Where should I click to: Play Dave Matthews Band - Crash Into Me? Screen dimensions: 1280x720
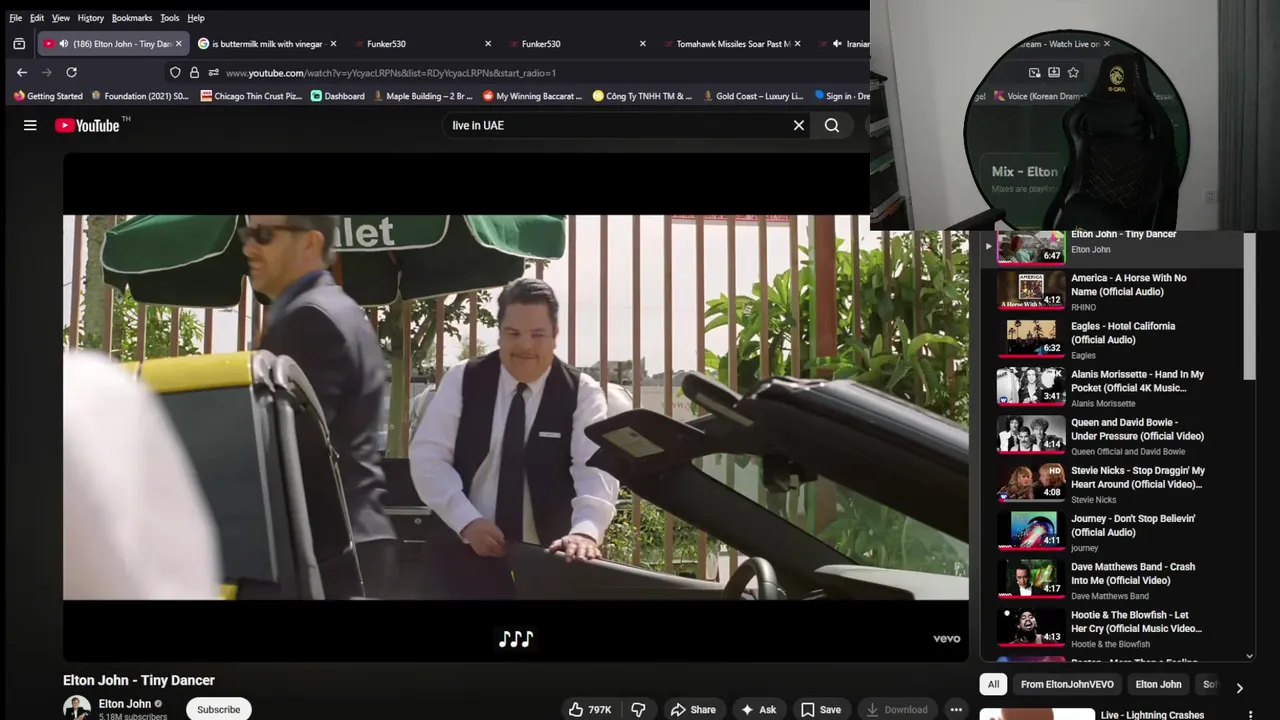[x=1111, y=580]
